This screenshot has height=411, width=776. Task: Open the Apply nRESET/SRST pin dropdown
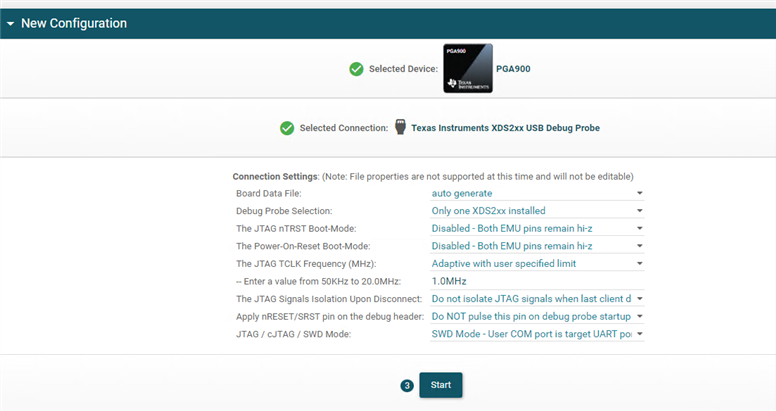click(x=537, y=316)
